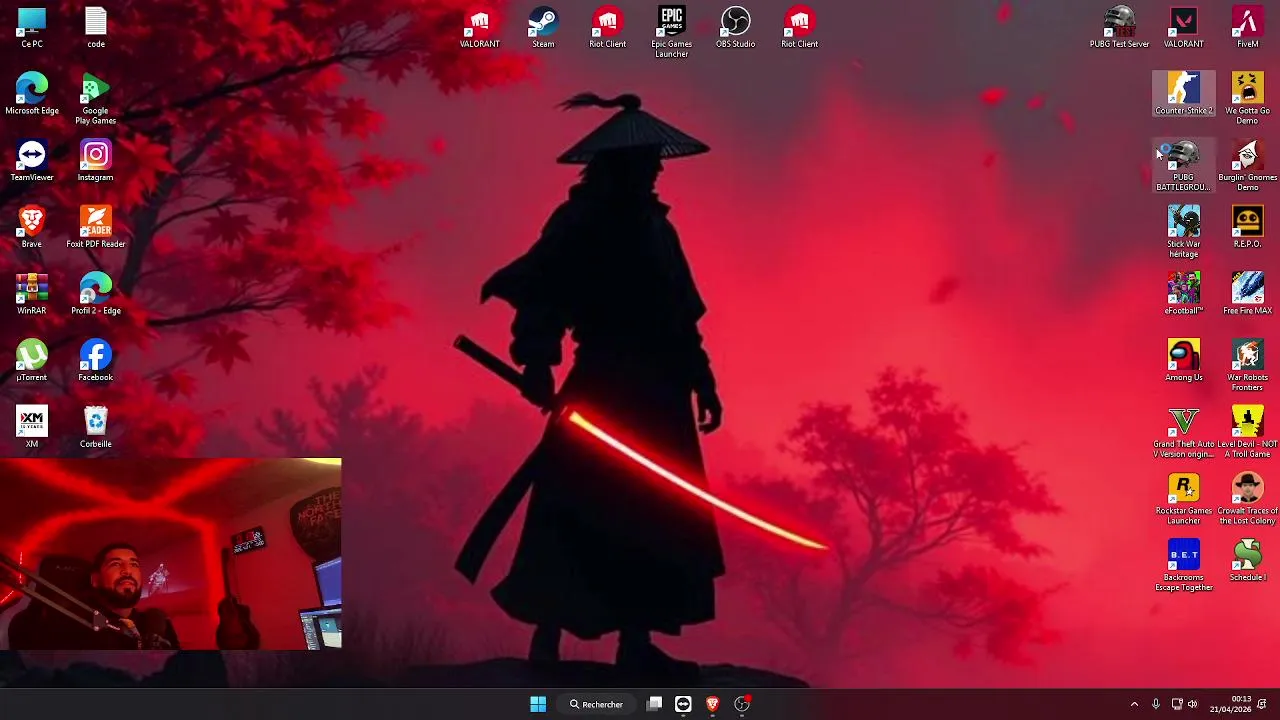This screenshot has height=720, width=1280.
Task: Launch Schedule I desktop icon
Action: (x=1248, y=562)
